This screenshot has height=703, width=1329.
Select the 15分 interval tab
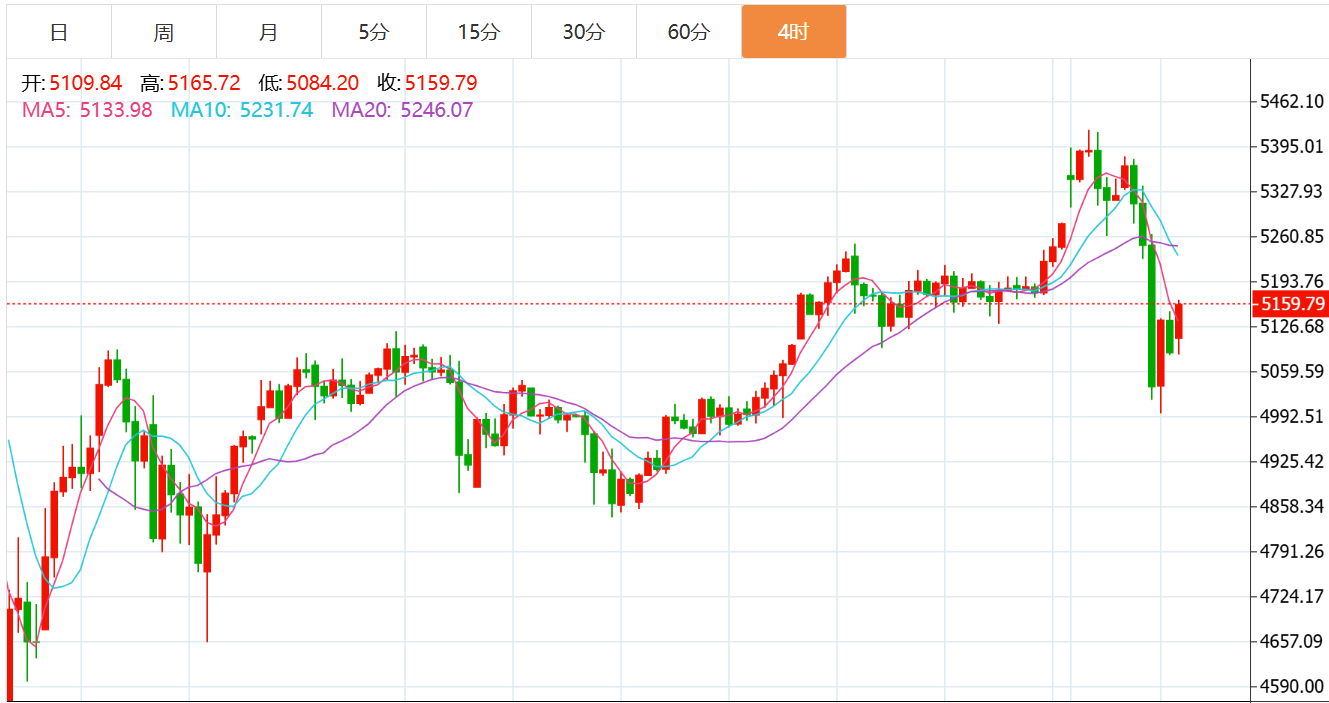pyautogui.click(x=479, y=32)
